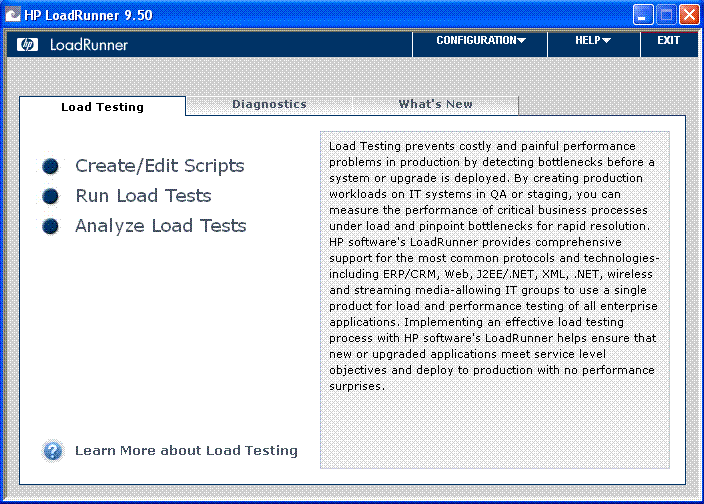This screenshot has width=704, height=504.
Task: Launch Run Load Tests
Action: pyautogui.click(x=143, y=196)
